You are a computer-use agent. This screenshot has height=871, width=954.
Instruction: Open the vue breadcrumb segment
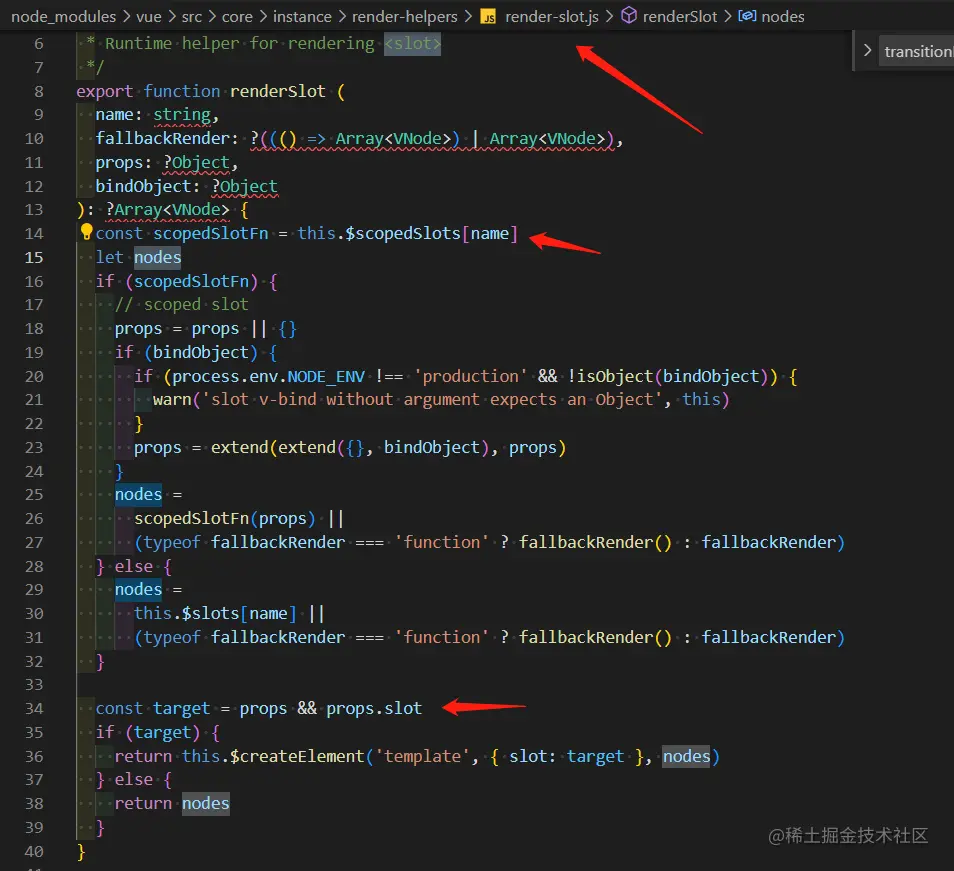pyautogui.click(x=149, y=16)
